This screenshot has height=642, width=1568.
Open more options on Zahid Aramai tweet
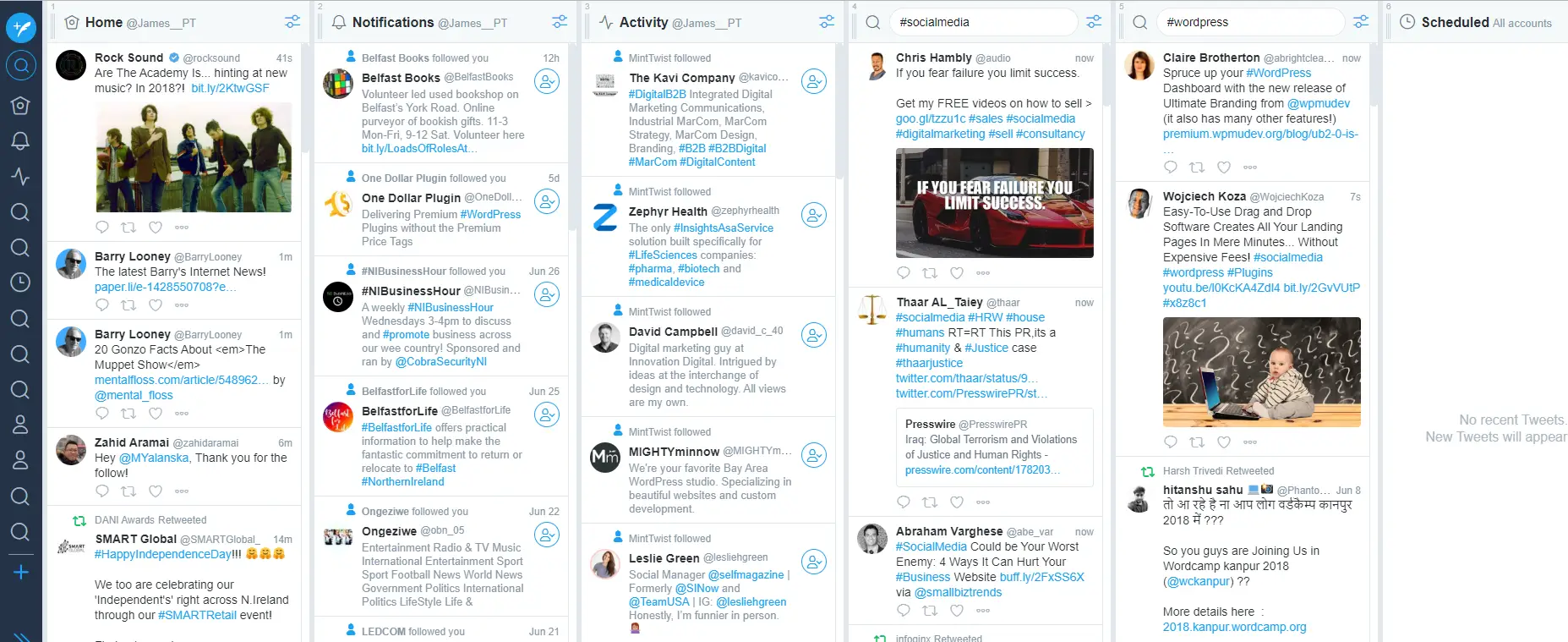[182, 491]
